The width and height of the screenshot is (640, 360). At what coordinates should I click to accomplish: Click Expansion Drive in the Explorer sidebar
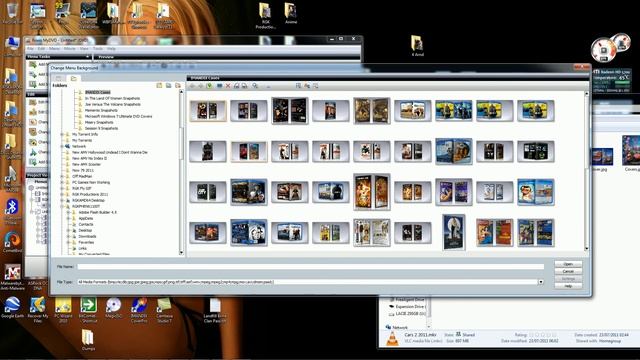(410, 307)
